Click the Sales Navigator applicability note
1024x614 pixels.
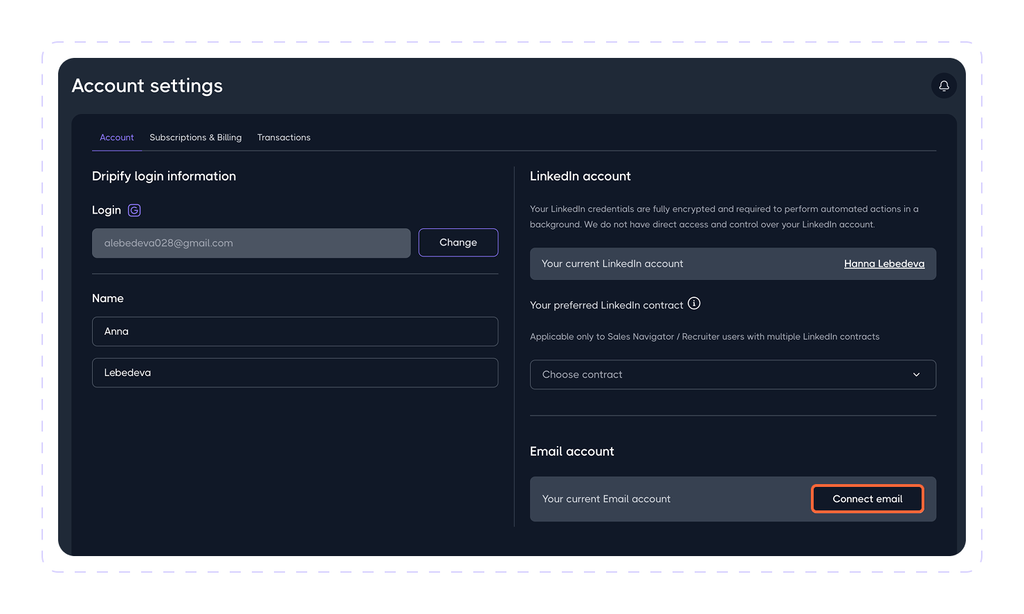tap(704, 336)
